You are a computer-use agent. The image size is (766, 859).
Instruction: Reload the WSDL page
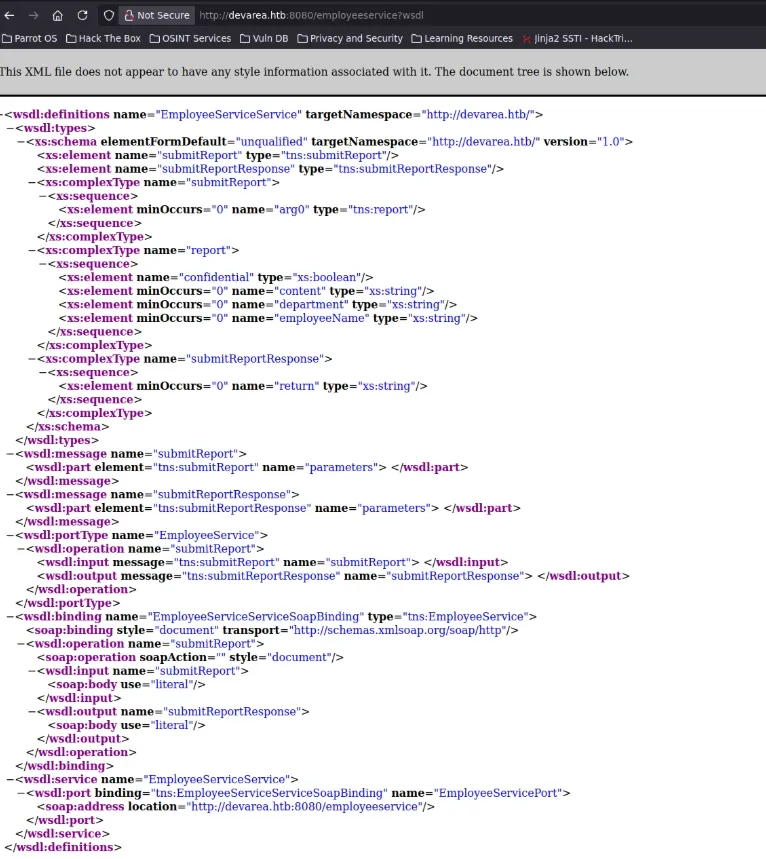82,15
